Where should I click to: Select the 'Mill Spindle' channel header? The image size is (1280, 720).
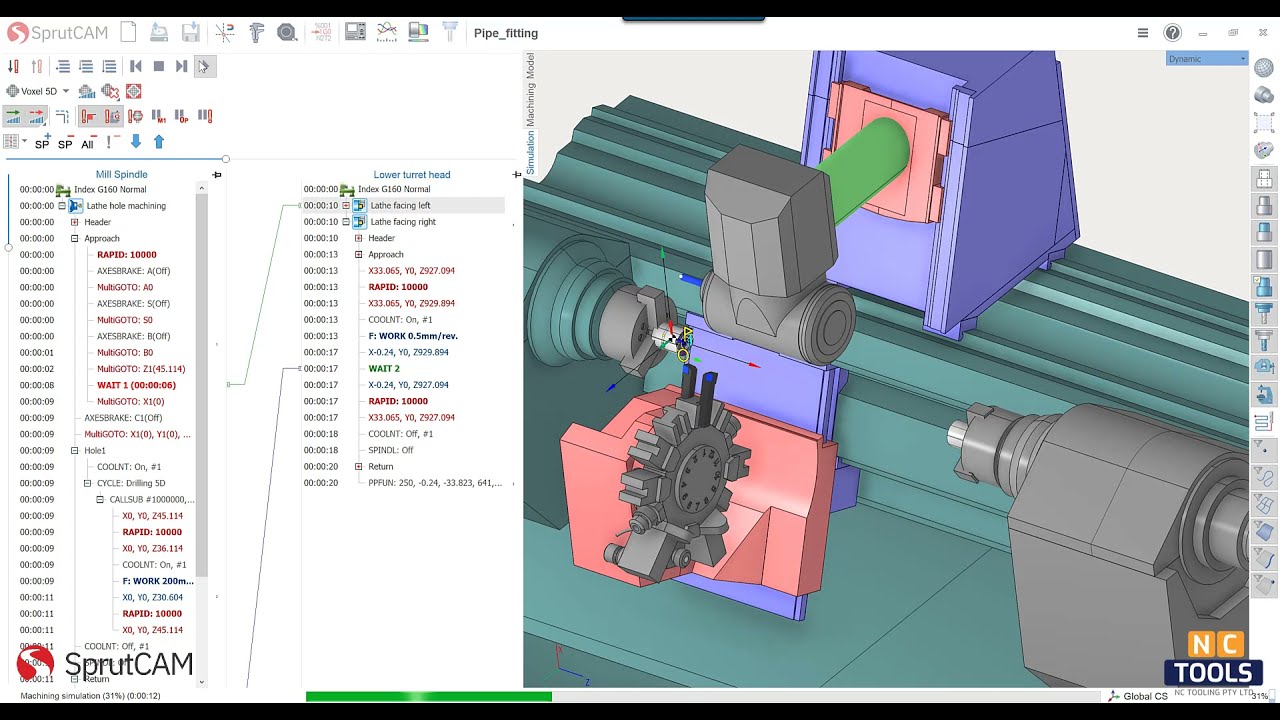point(122,174)
